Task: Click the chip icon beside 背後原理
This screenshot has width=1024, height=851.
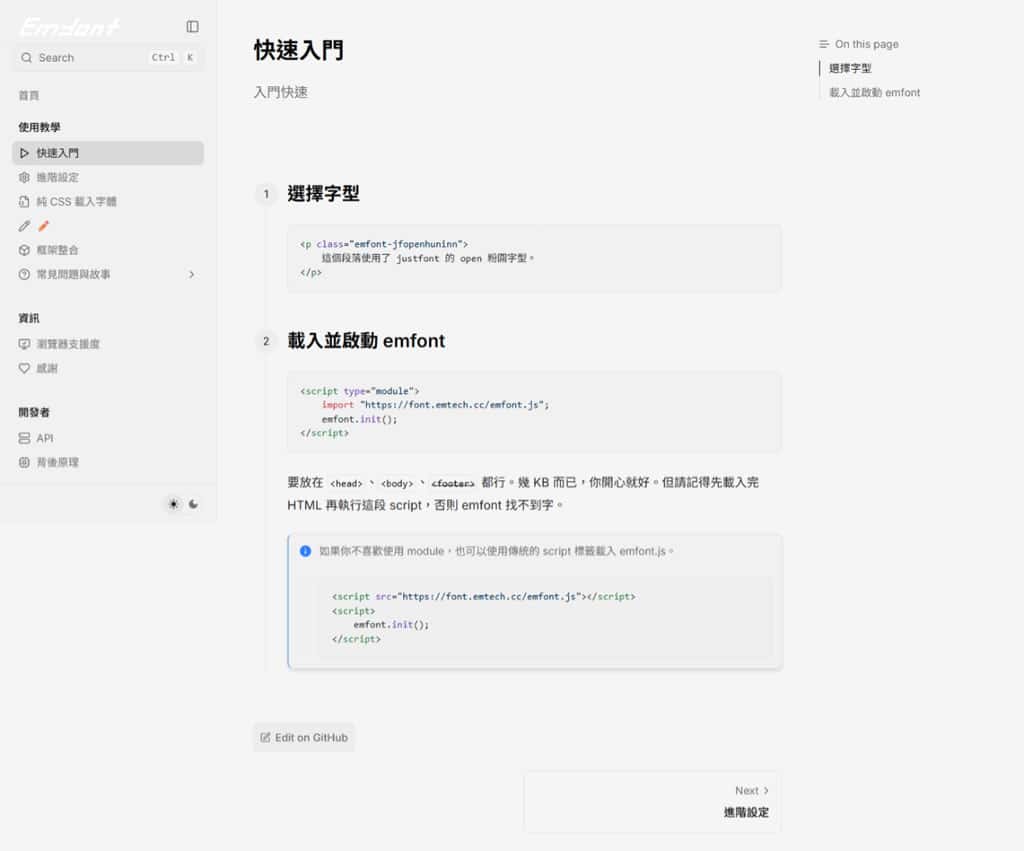Action: tap(24, 462)
